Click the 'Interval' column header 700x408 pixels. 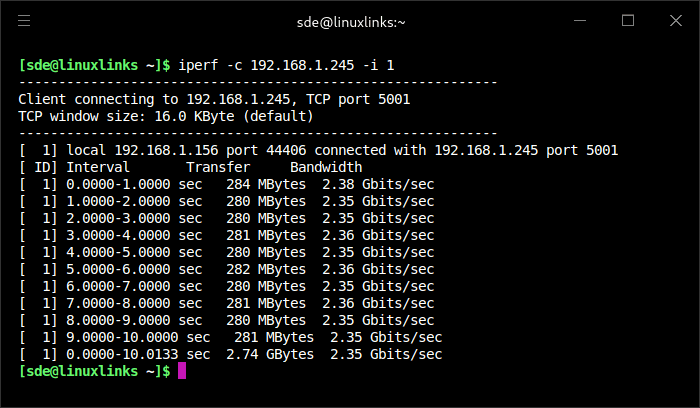pos(98,167)
